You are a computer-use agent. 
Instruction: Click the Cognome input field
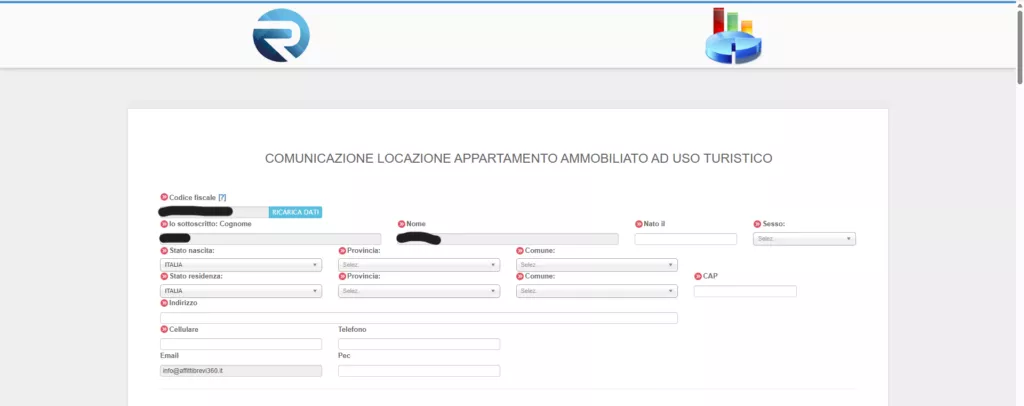pos(270,239)
